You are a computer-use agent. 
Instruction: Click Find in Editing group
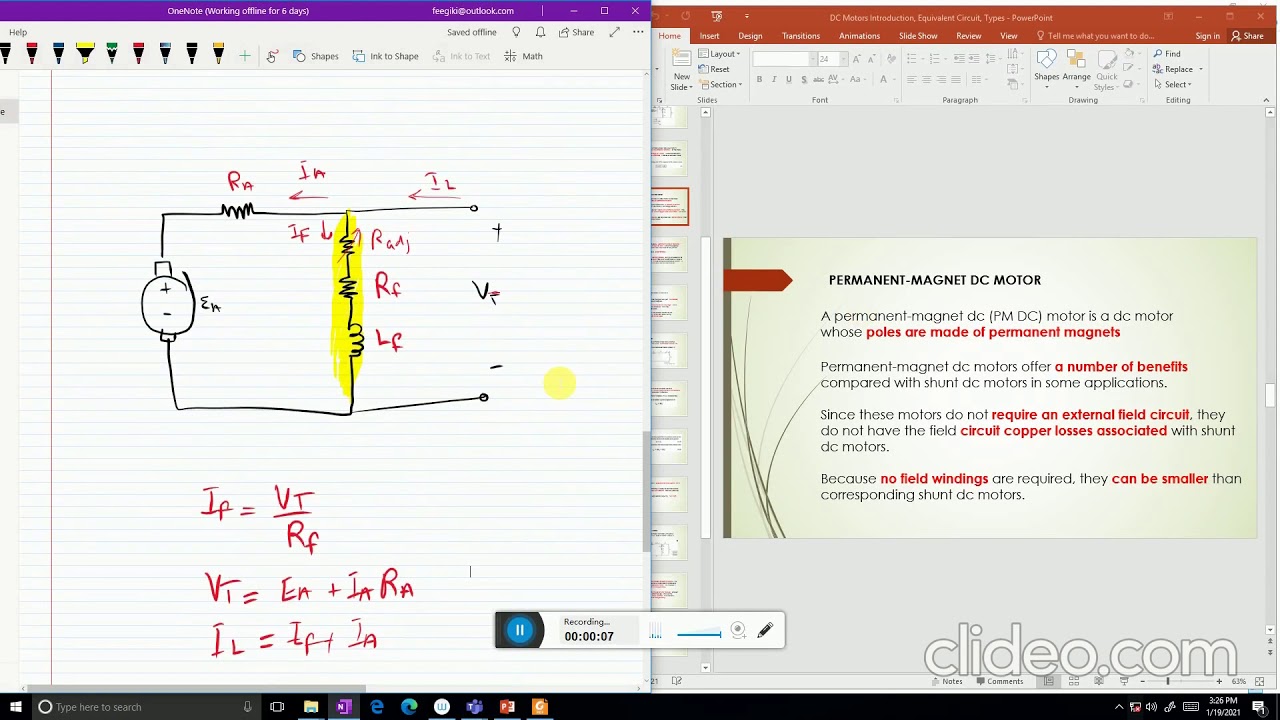point(1166,54)
